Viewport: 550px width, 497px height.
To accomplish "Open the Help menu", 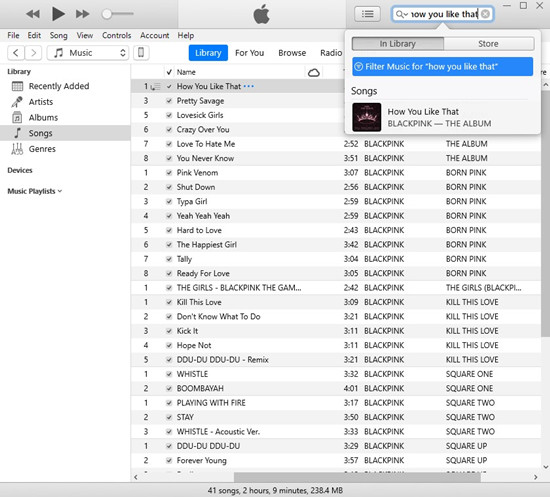I will [186, 35].
